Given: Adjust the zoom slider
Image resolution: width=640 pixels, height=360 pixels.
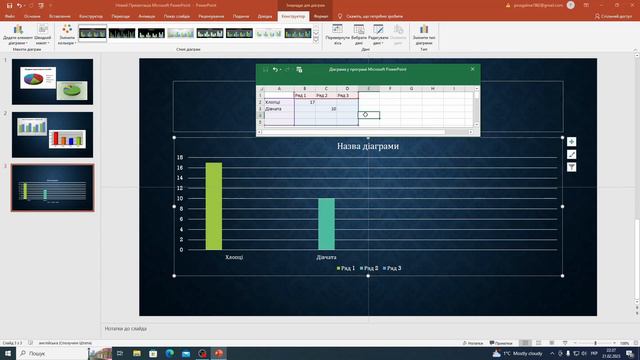Looking at the screenshot, I should pyautogui.click(x=595, y=343).
